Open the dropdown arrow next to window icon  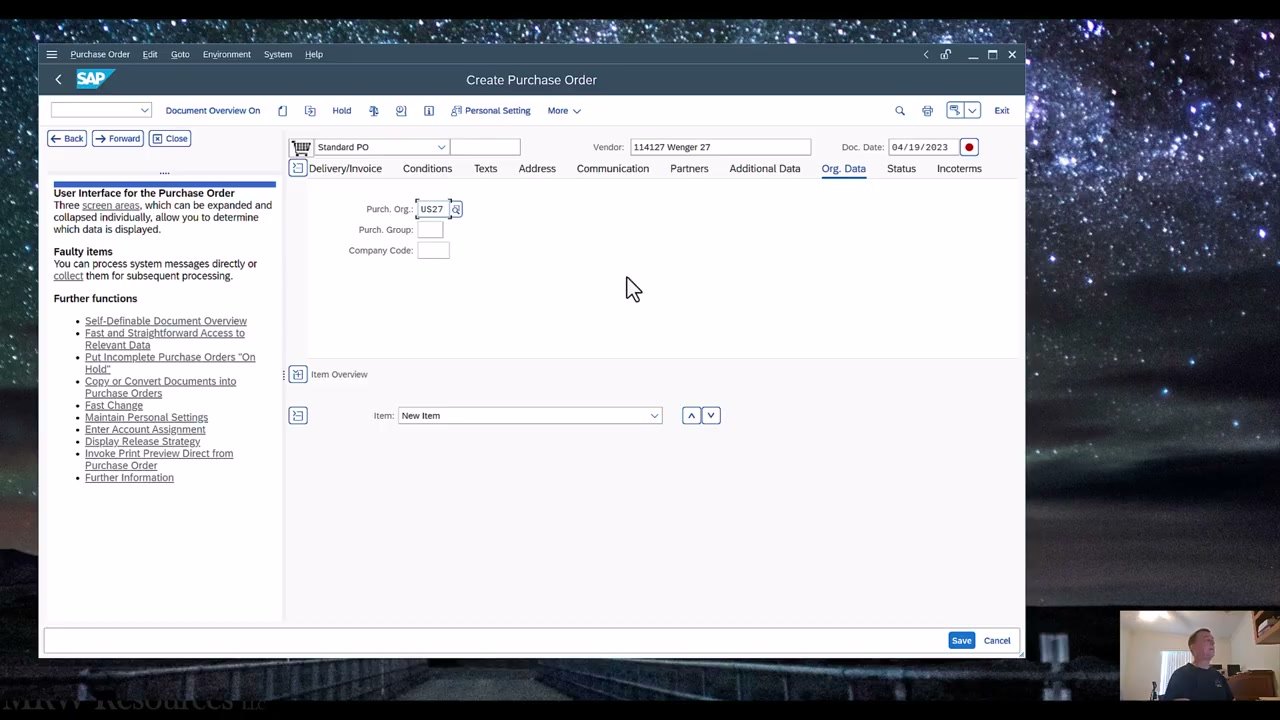(x=972, y=110)
